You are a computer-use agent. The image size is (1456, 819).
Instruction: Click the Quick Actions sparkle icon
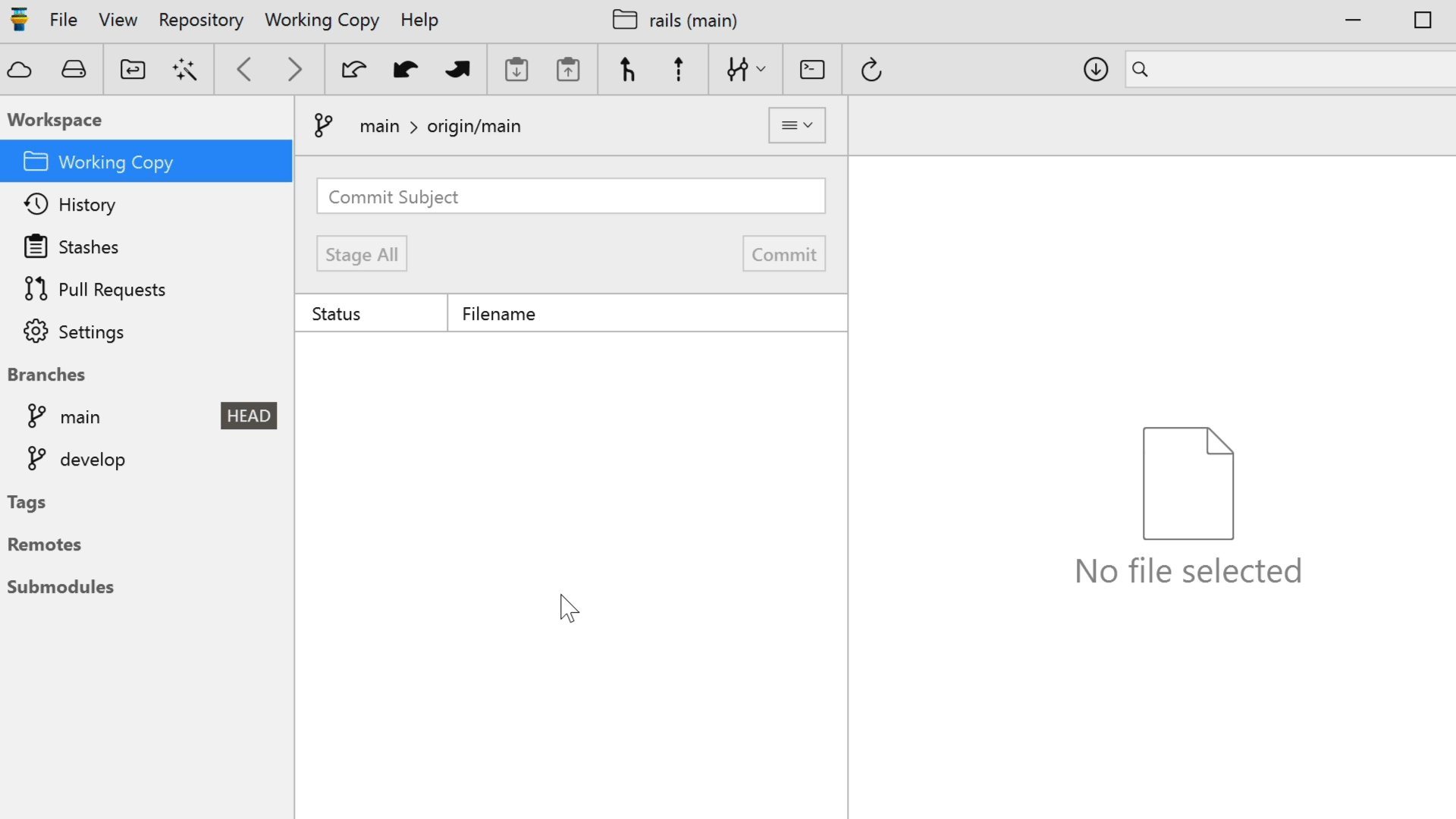(184, 70)
